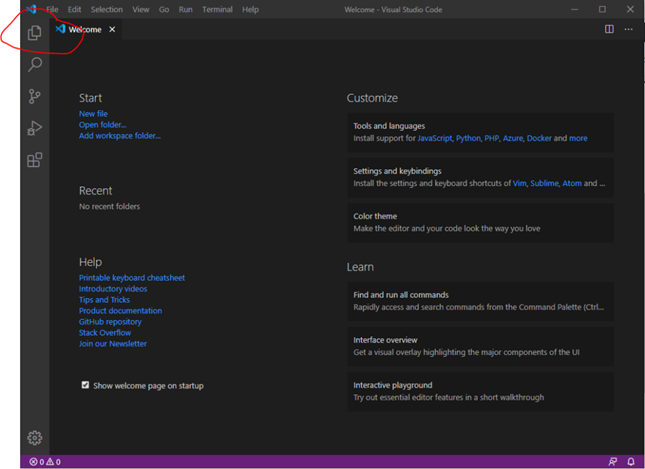
Task: Open the Search view in activity bar
Action: pyautogui.click(x=35, y=65)
